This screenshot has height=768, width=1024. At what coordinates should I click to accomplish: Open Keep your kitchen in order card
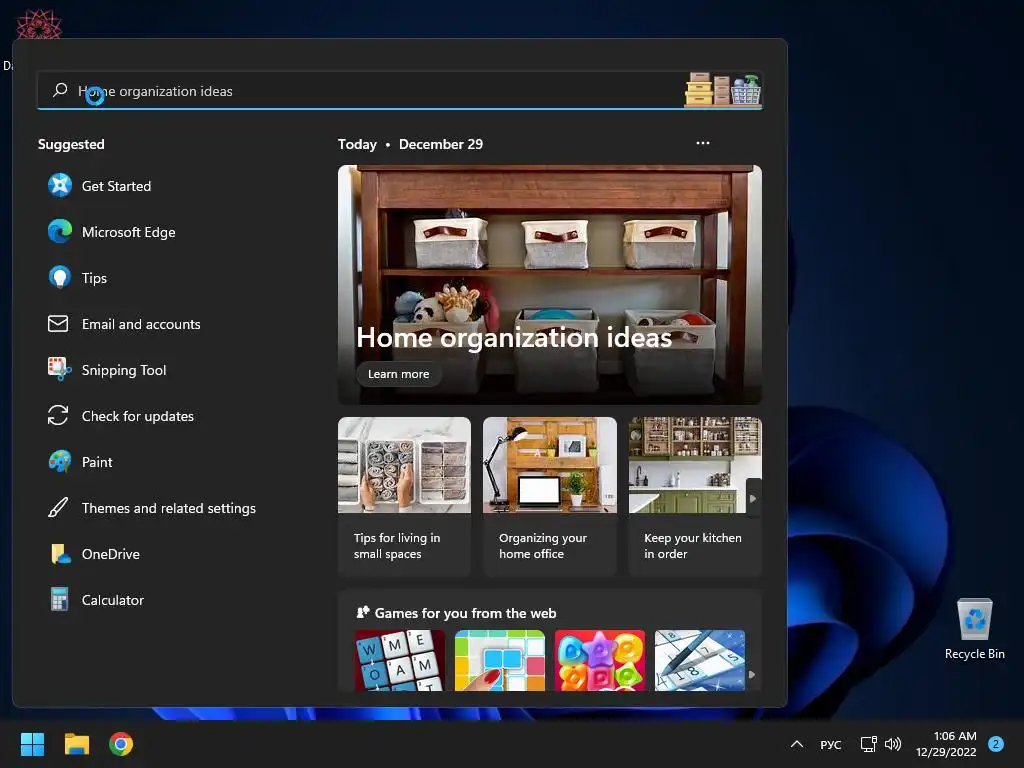(x=695, y=496)
